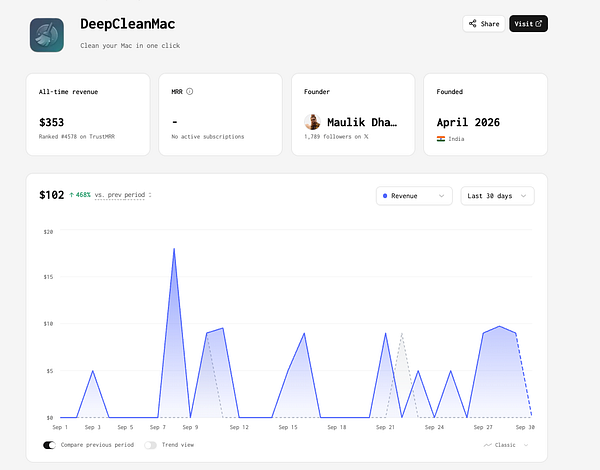Click the DeepCleanMac app logo icon
Screen dimensions: 600x470
pos(47,35)
